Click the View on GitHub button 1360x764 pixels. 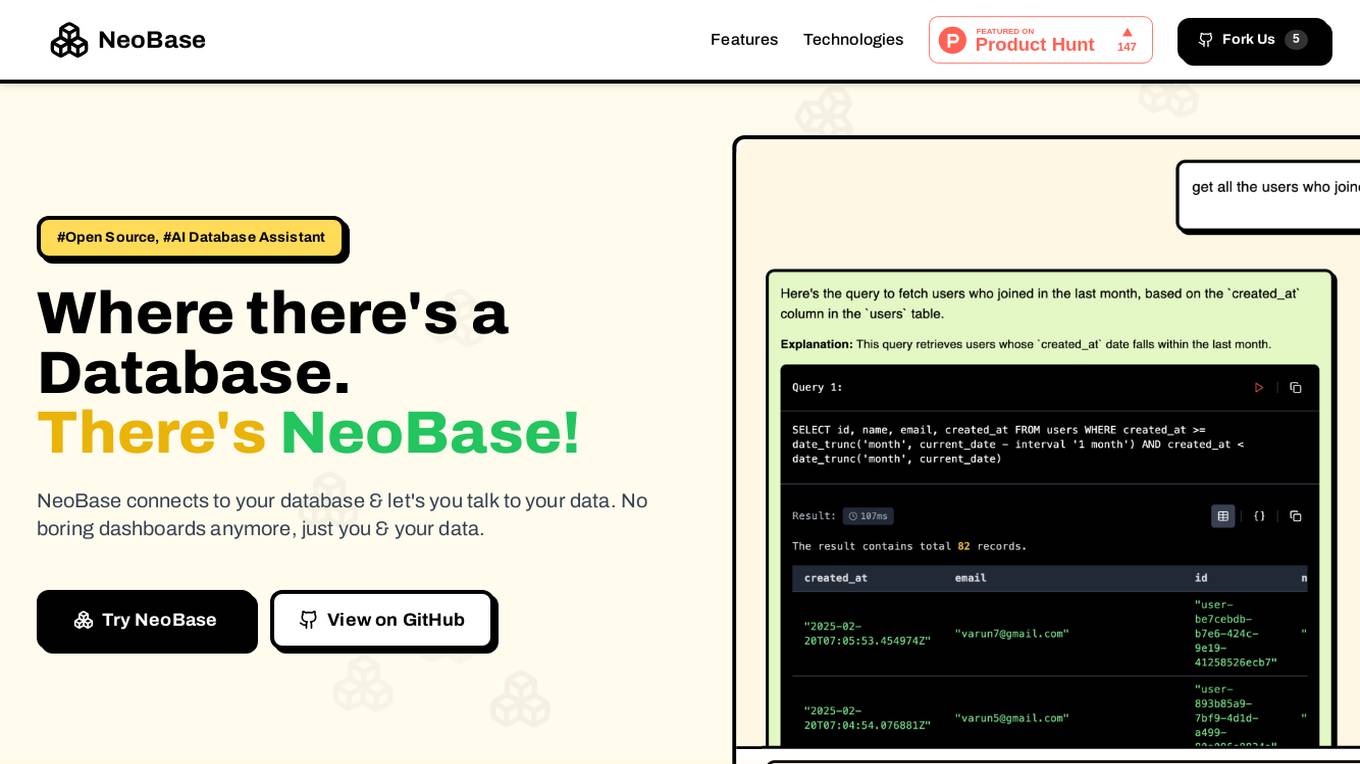point(382,620)
